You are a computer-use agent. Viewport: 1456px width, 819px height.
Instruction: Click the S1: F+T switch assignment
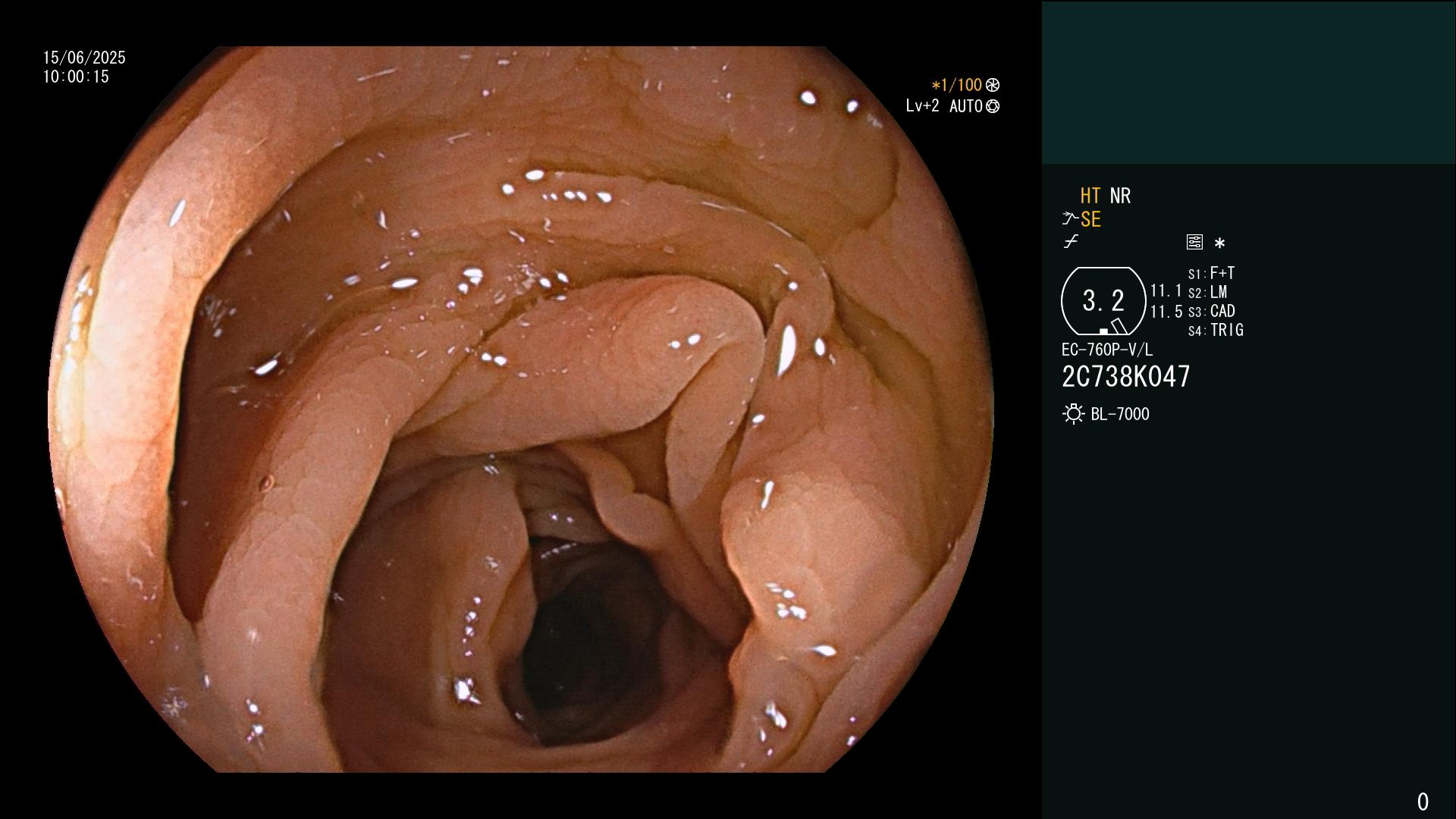(1212, 273)
